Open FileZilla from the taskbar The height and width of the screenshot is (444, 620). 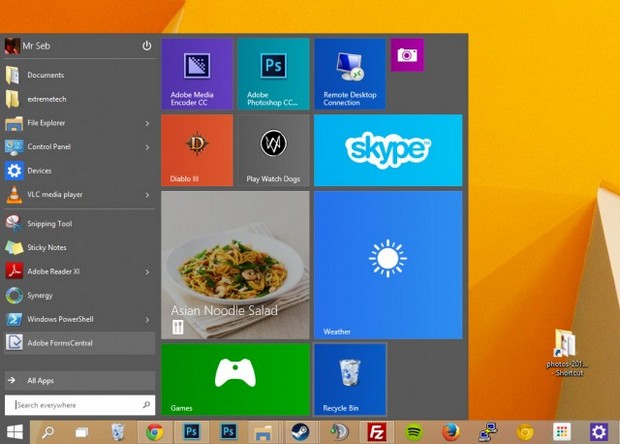tap(376, 432)
